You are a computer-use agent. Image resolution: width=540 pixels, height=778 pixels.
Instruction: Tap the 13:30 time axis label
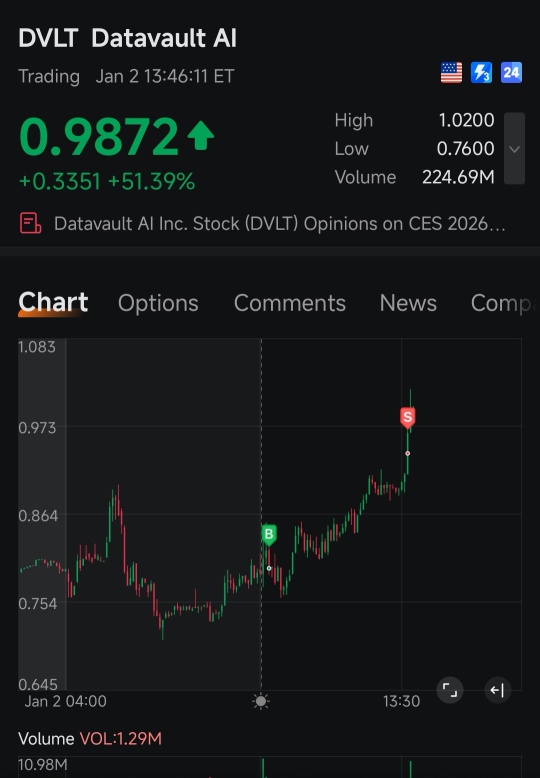[x=401, y=701]
